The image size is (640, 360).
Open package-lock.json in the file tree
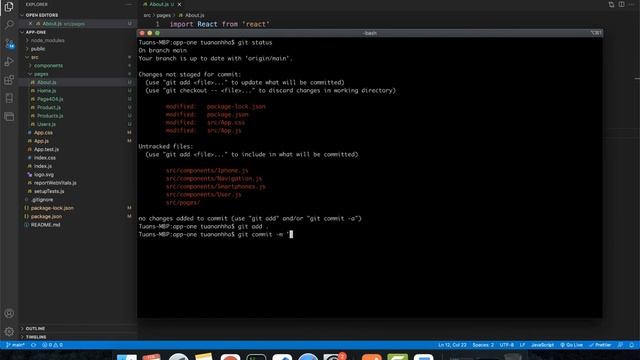pyautogui.click(x=52, y=208)
